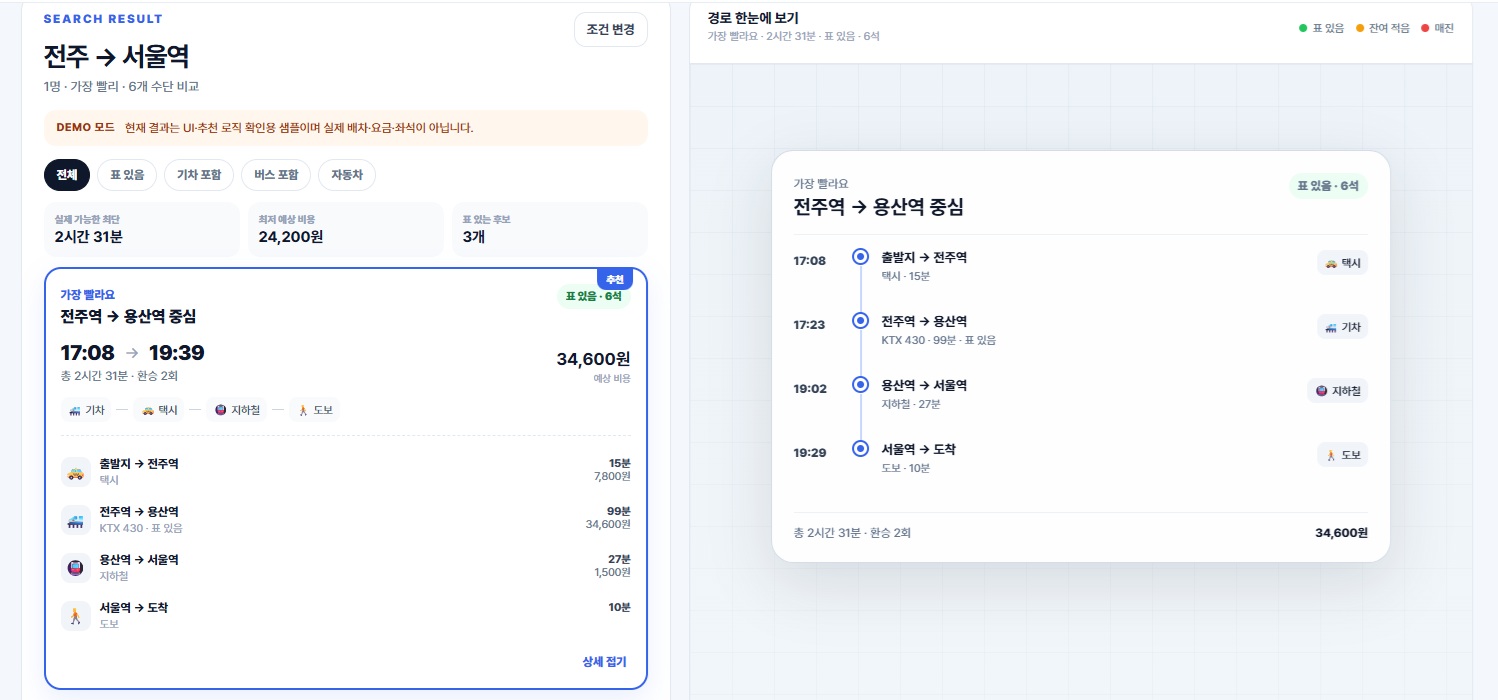Click KTX 430 · 표 있음 in result card

(141, 528)
